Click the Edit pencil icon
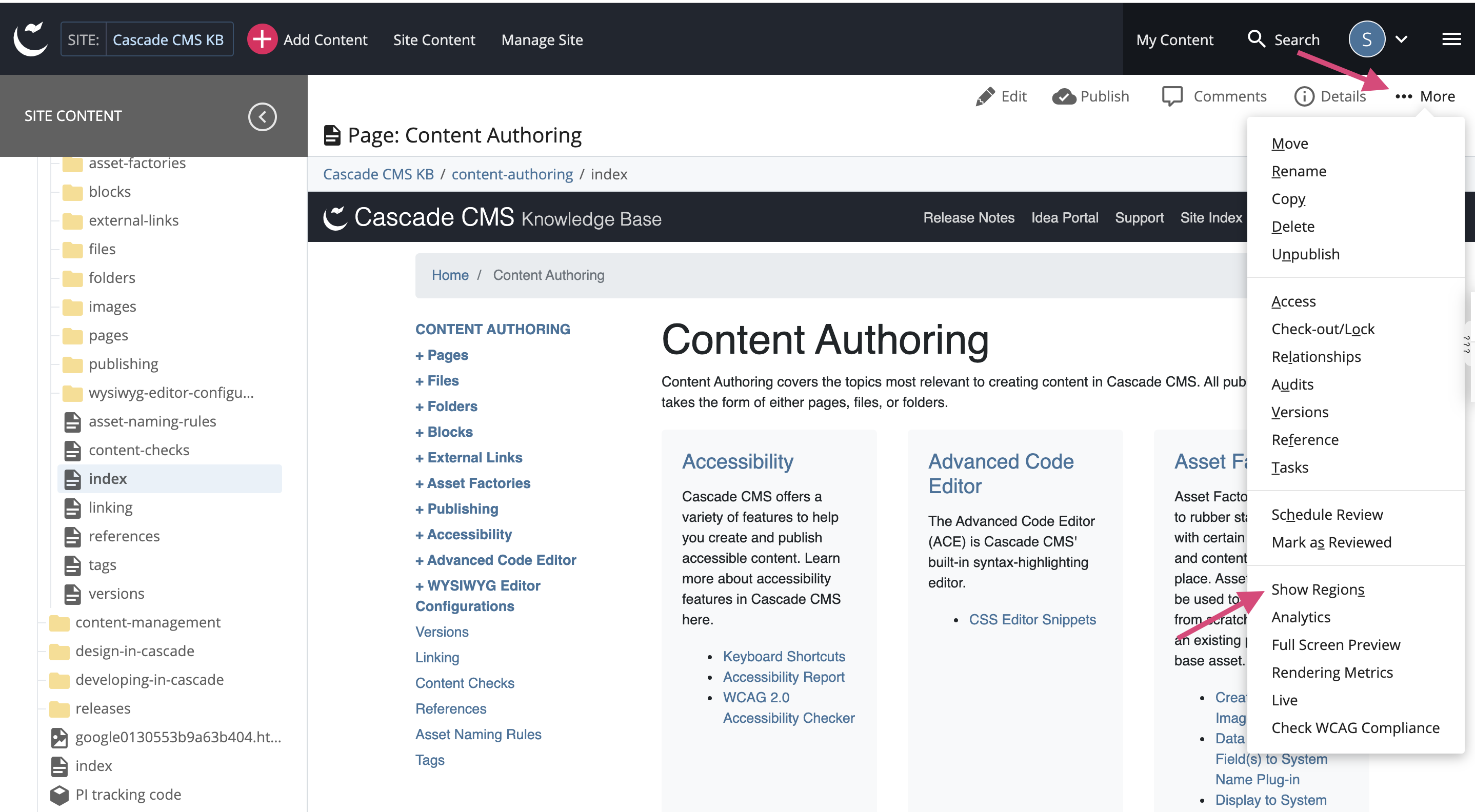 click(x=985, y=96)
